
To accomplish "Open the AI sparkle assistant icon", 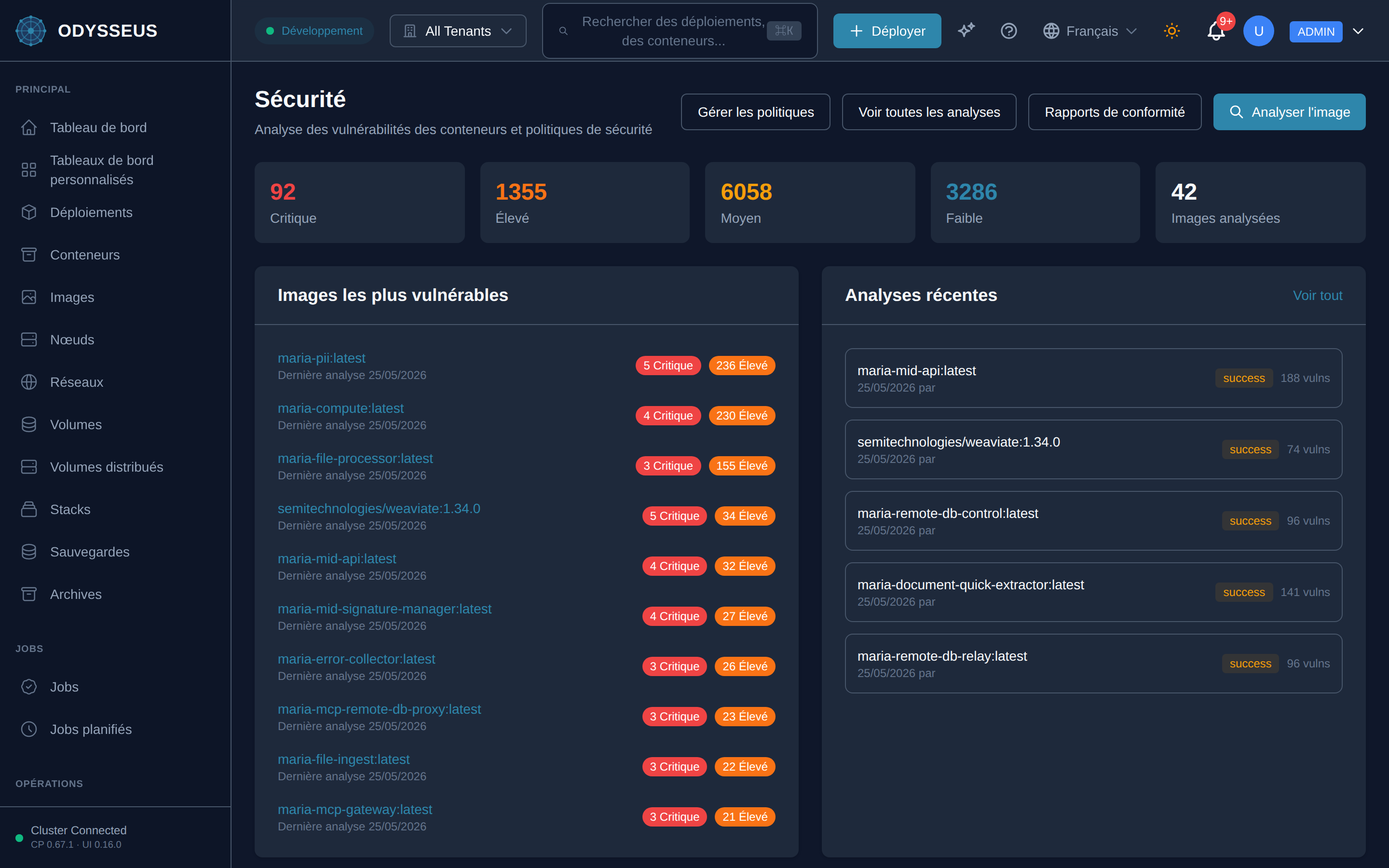I will [967, 30].
